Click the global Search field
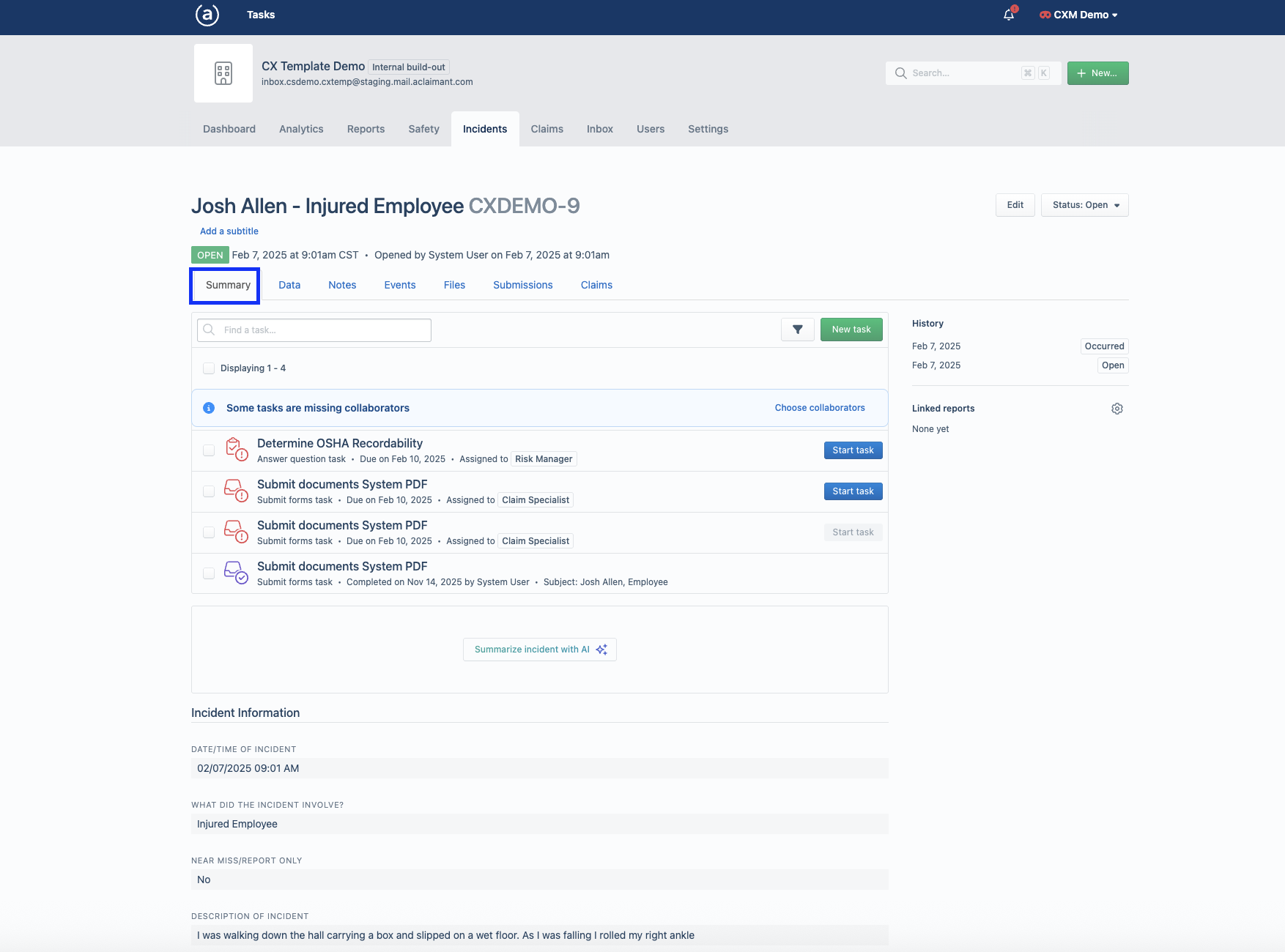This screenshot has width=1285, height=952. pos(974,73)
